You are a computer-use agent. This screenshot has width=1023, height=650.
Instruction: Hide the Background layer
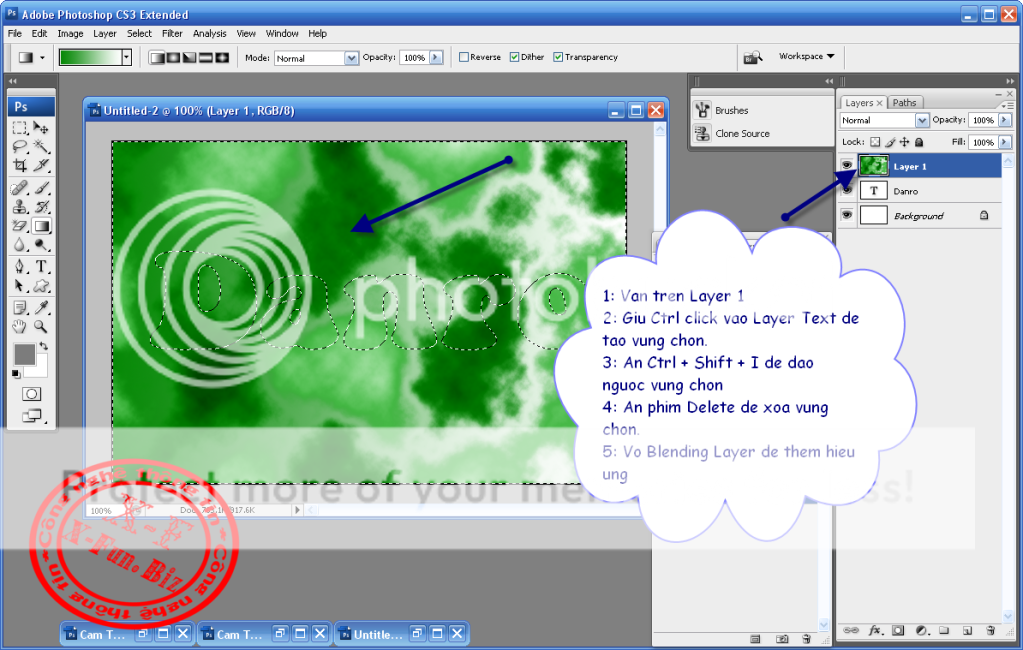tap(847, 215)
